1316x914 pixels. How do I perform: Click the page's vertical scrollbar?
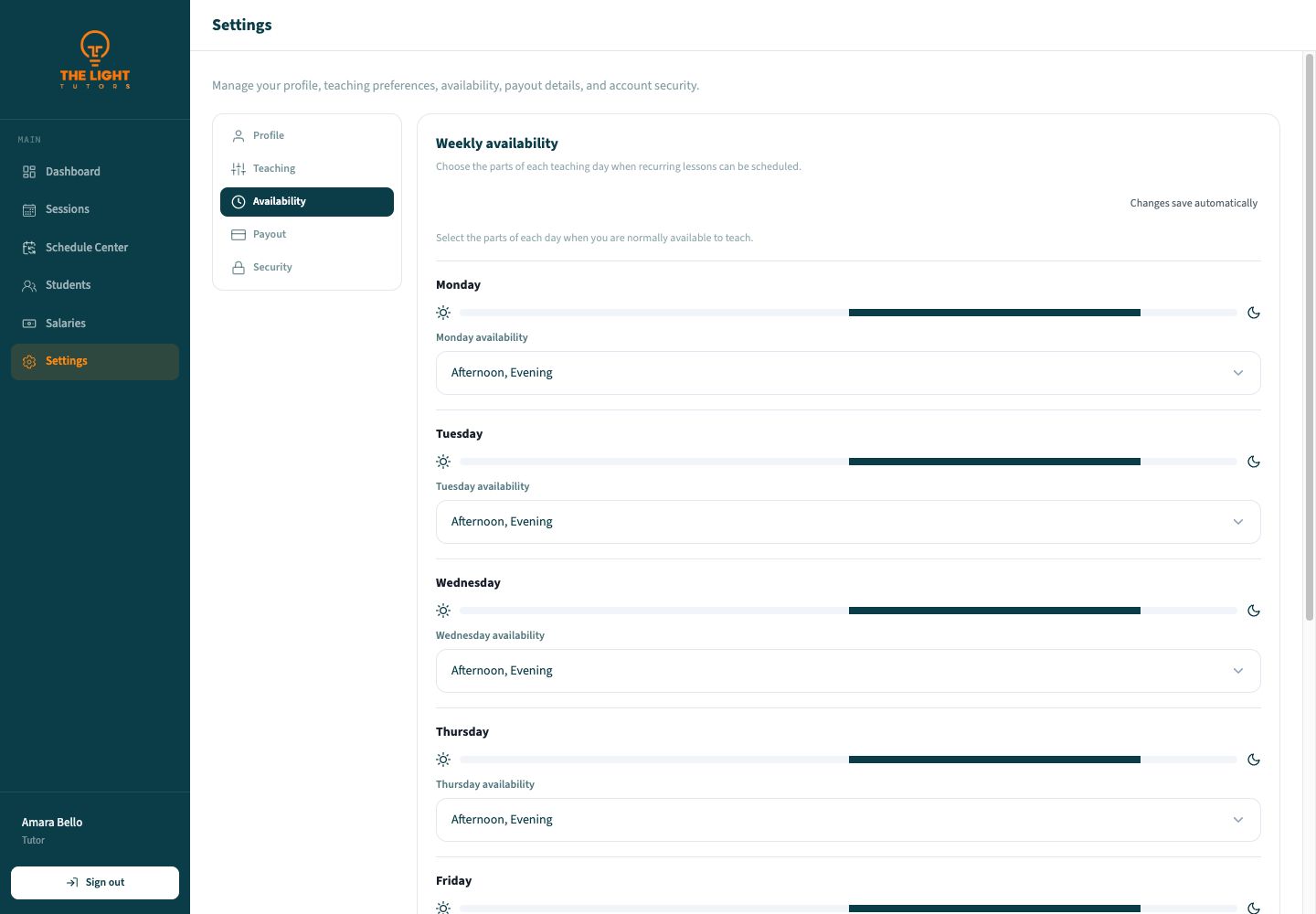click(1309, 338)
